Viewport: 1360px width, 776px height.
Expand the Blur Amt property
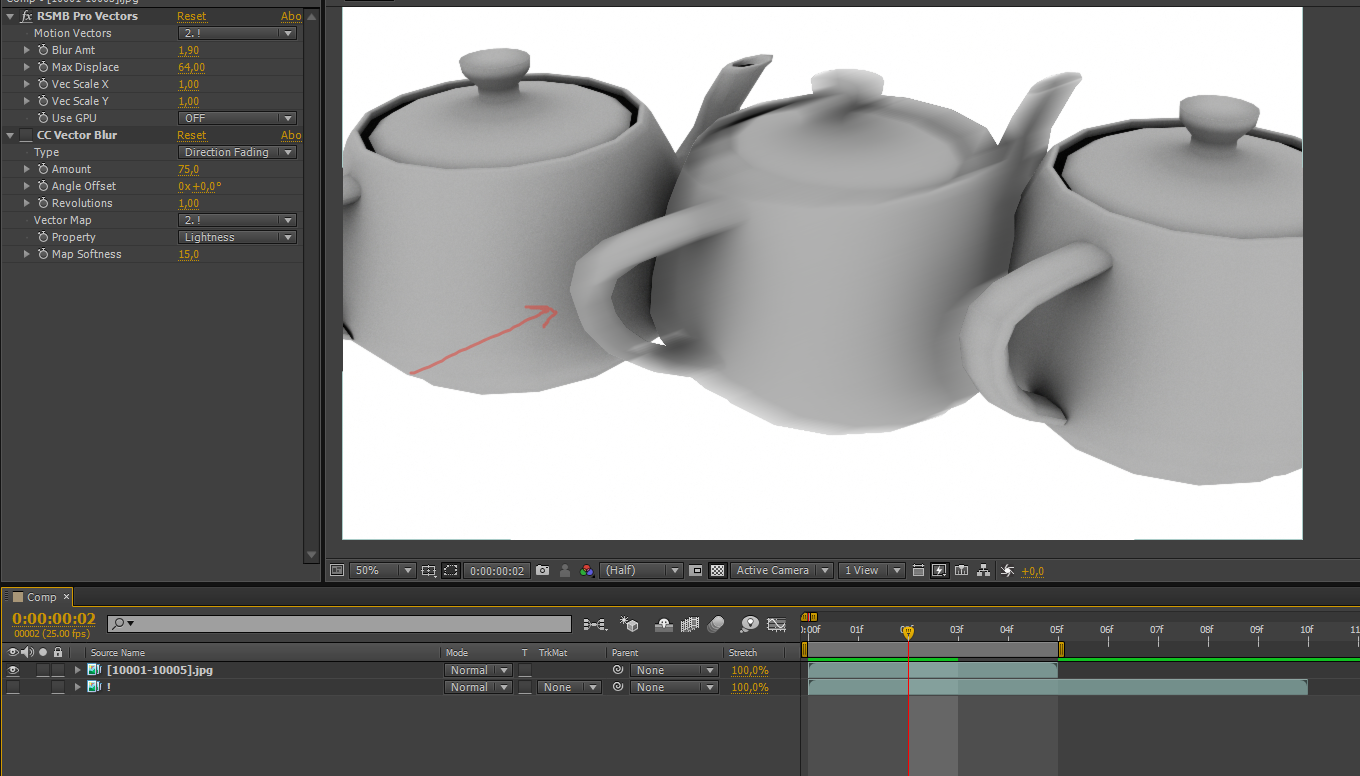[x=27, y=50]
